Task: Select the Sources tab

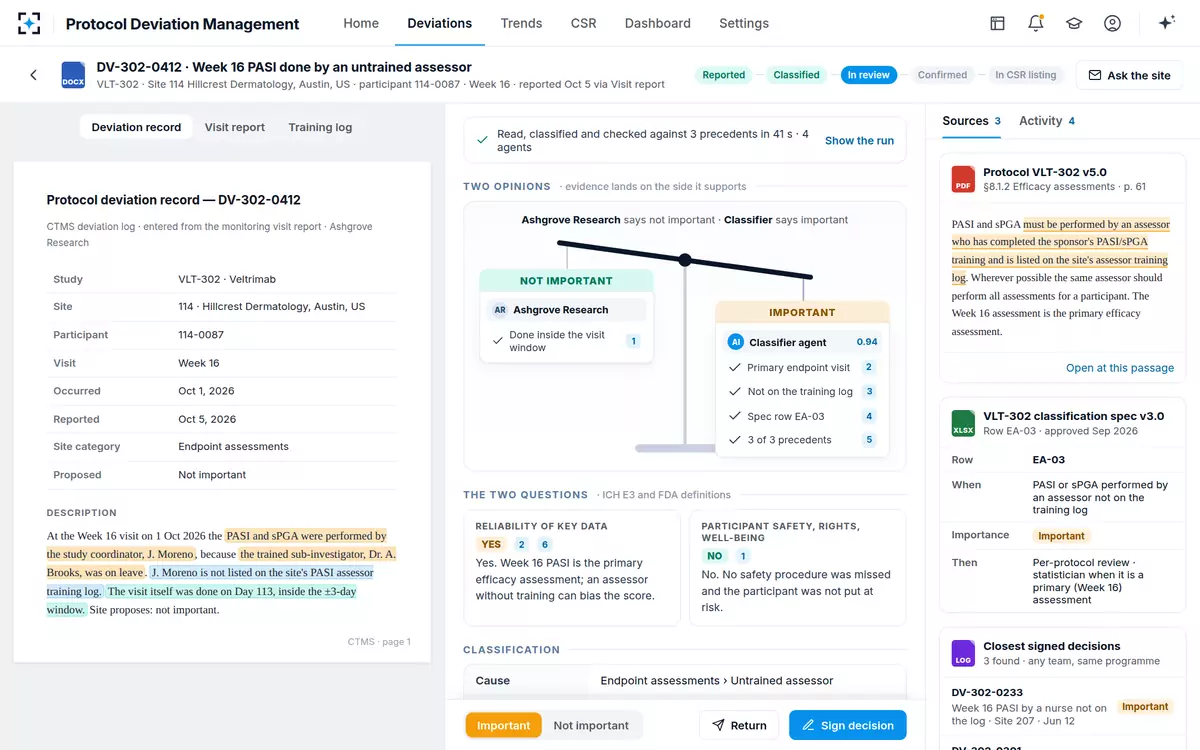Action: (971, 121)
